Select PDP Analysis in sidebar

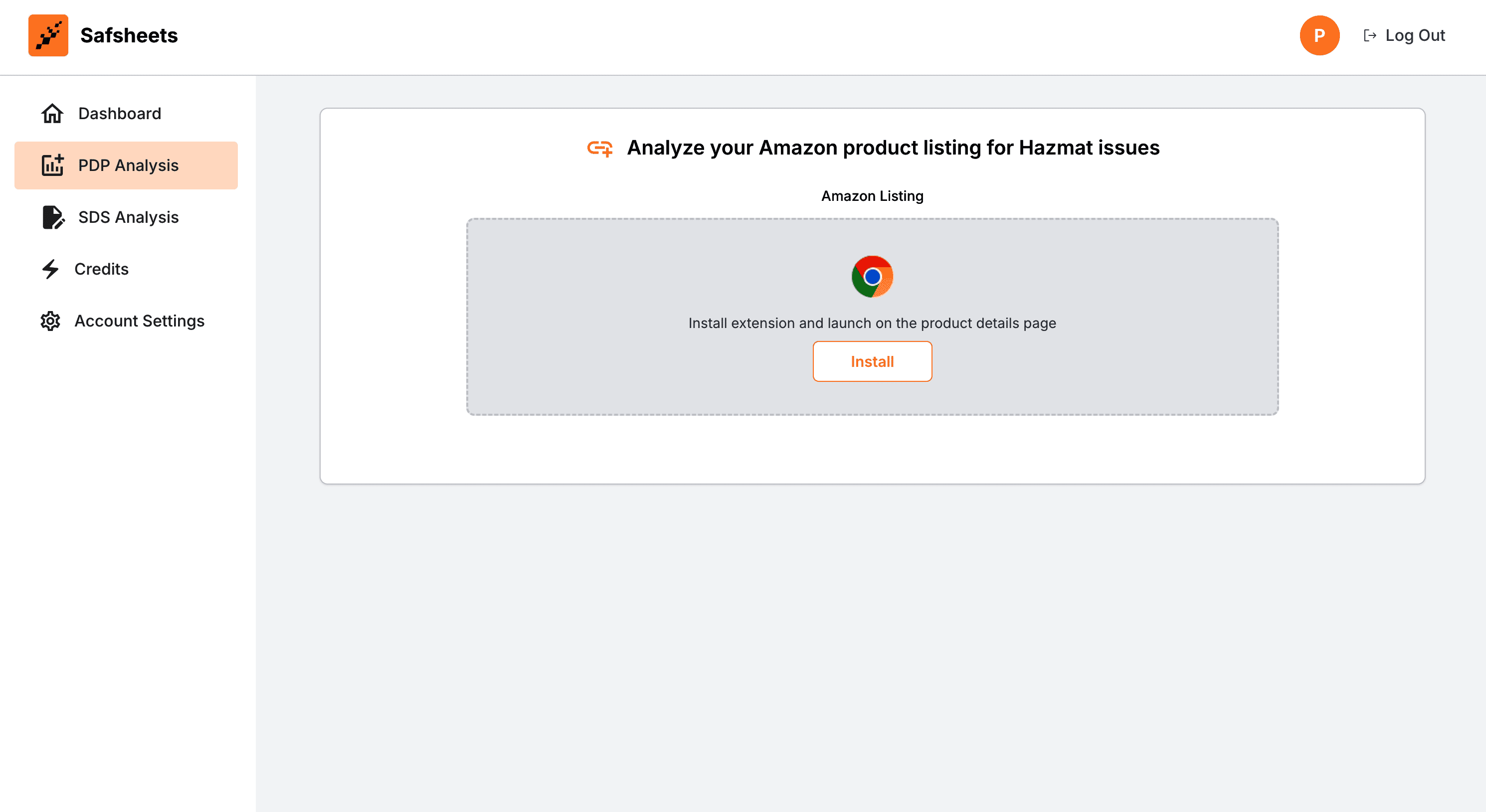point(128,165)
